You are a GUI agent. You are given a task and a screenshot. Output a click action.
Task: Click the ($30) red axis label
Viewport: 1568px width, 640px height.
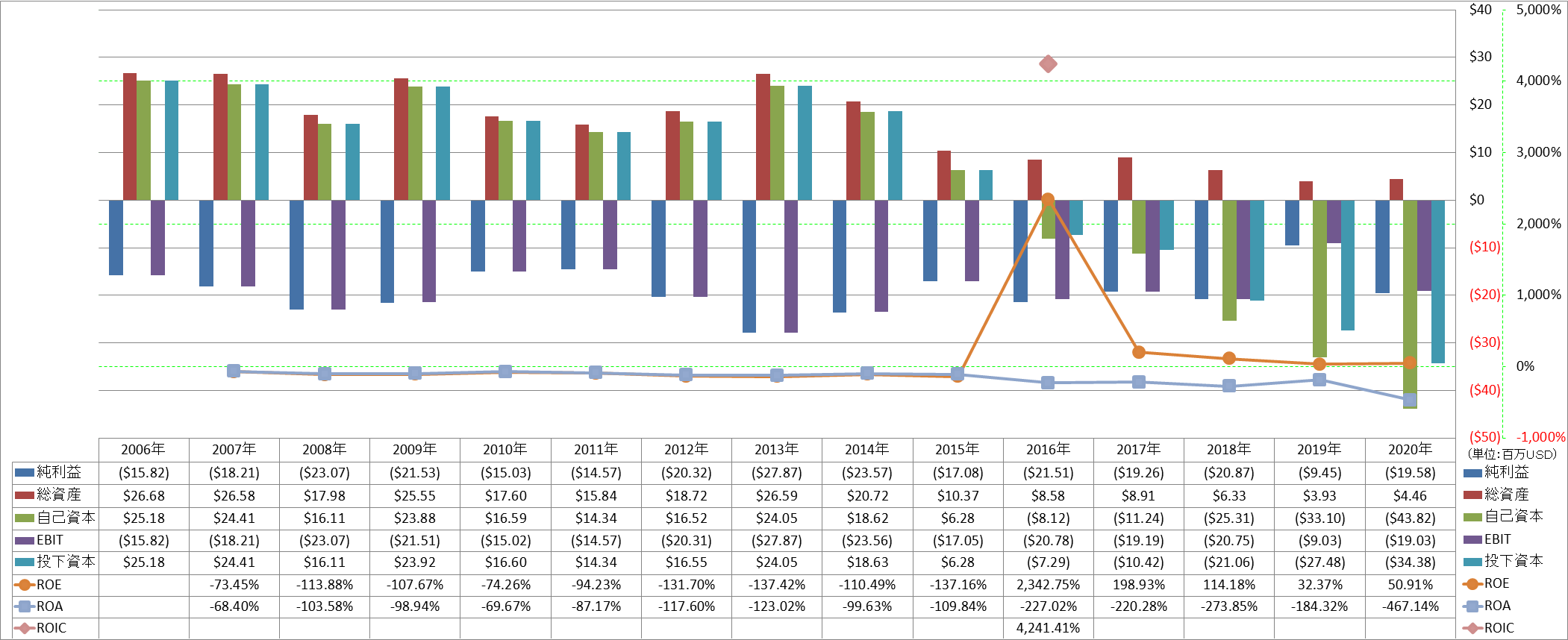pyautogui.click(x=1484, y=342)
